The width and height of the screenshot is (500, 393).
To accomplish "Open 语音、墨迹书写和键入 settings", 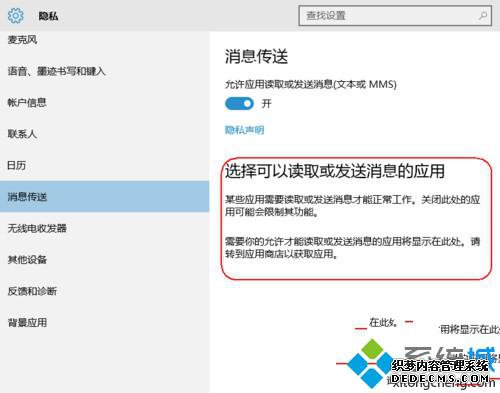I will [x=56, y=71].
